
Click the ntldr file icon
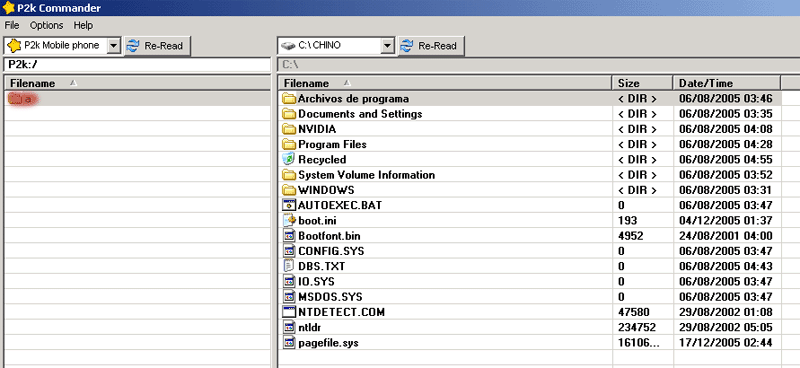pyautogui.click(x=289, y=327)
